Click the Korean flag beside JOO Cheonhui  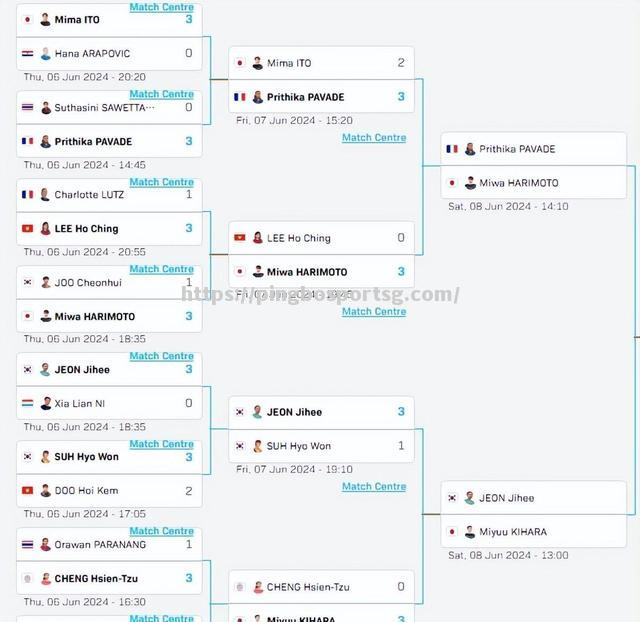click(27, 282)
